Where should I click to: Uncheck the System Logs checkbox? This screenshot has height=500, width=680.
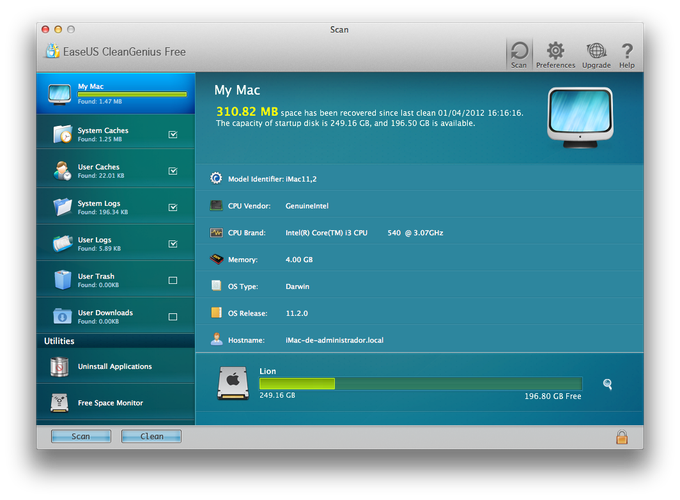[x=173, y=207]
